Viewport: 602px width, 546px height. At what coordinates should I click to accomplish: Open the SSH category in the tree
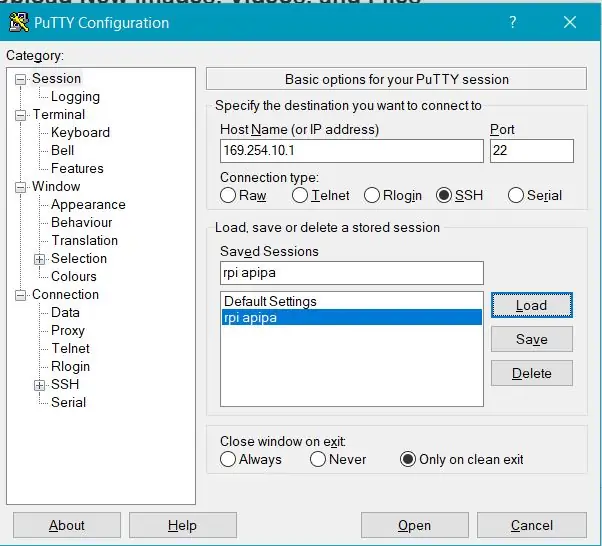tap(65, 384)
